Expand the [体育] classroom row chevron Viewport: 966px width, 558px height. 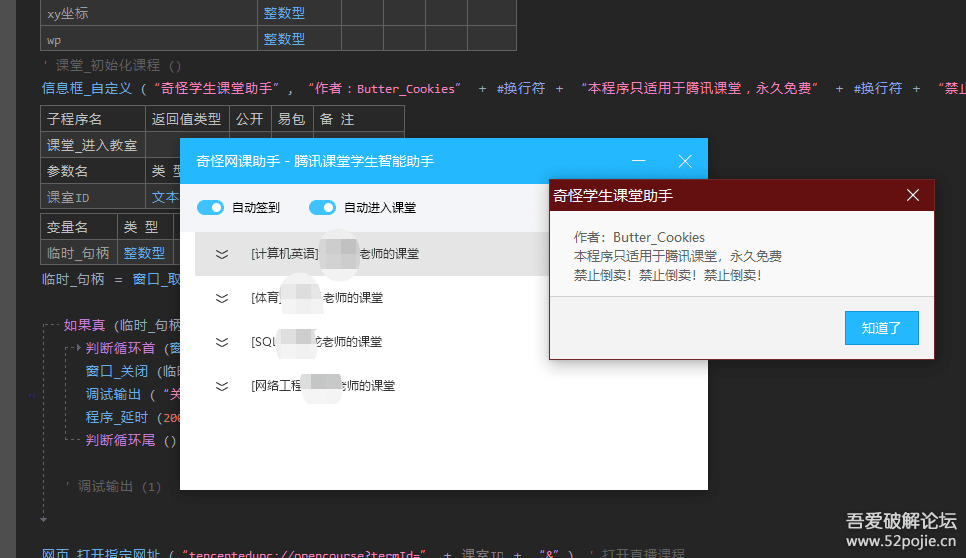[x=222, y=298]
